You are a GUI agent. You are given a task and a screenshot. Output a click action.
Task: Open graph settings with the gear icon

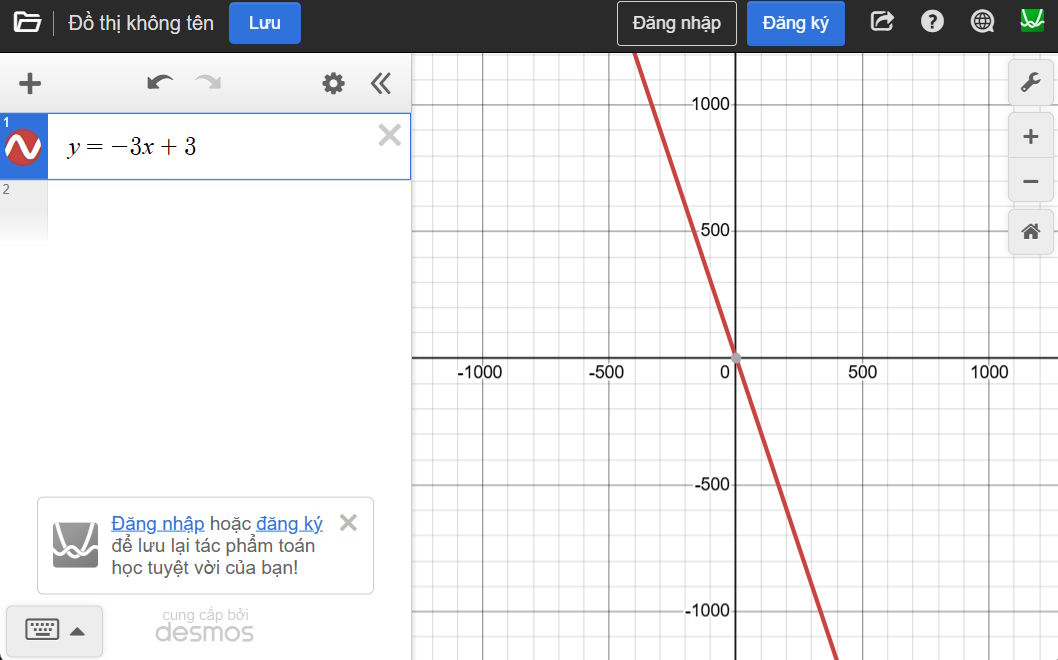click(332, 83)
